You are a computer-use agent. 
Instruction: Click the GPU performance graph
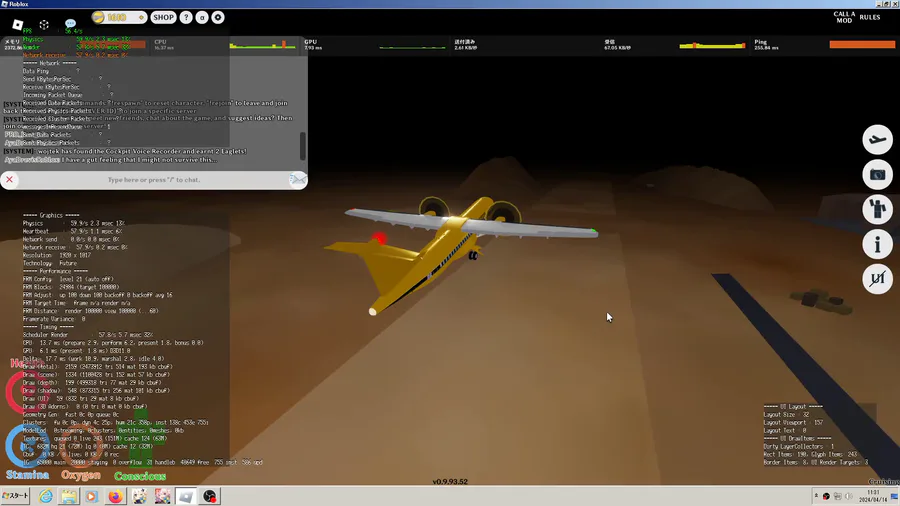coord(412,46)
